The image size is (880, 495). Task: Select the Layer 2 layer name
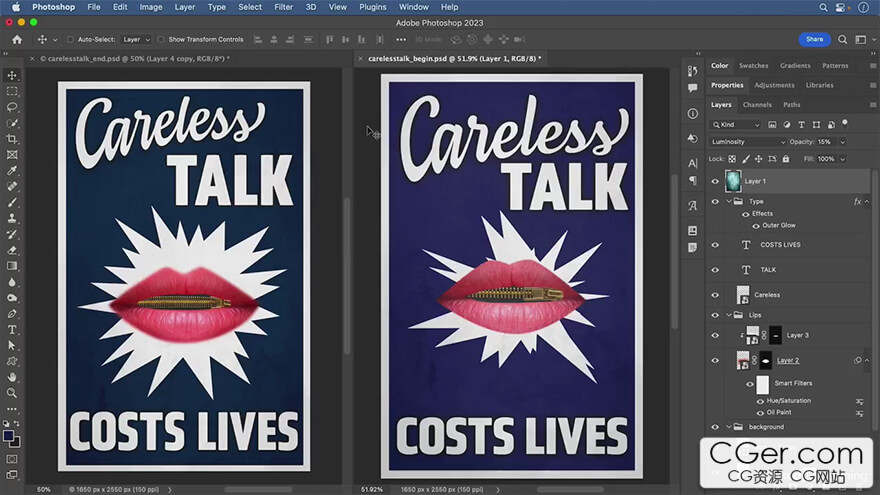788,360
